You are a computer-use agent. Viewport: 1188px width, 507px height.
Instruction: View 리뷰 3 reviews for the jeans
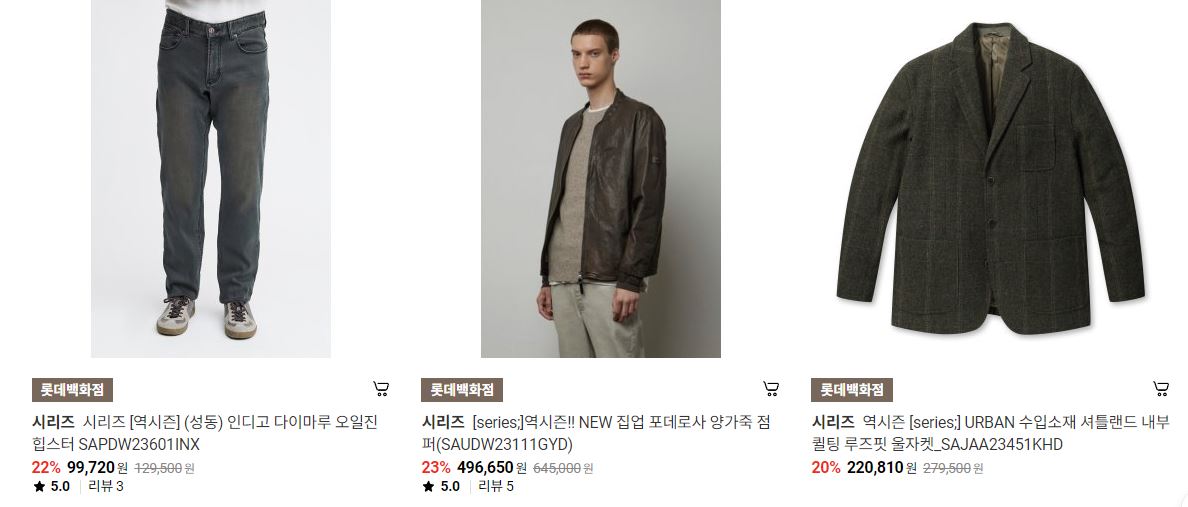coord(106,487)
